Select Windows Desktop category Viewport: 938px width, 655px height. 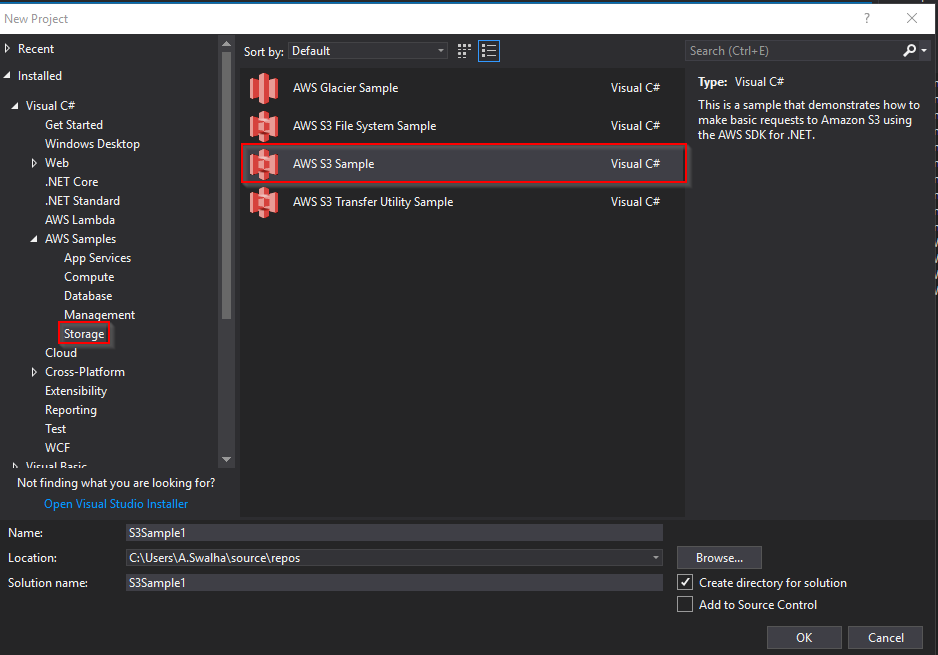pos(92,144)
